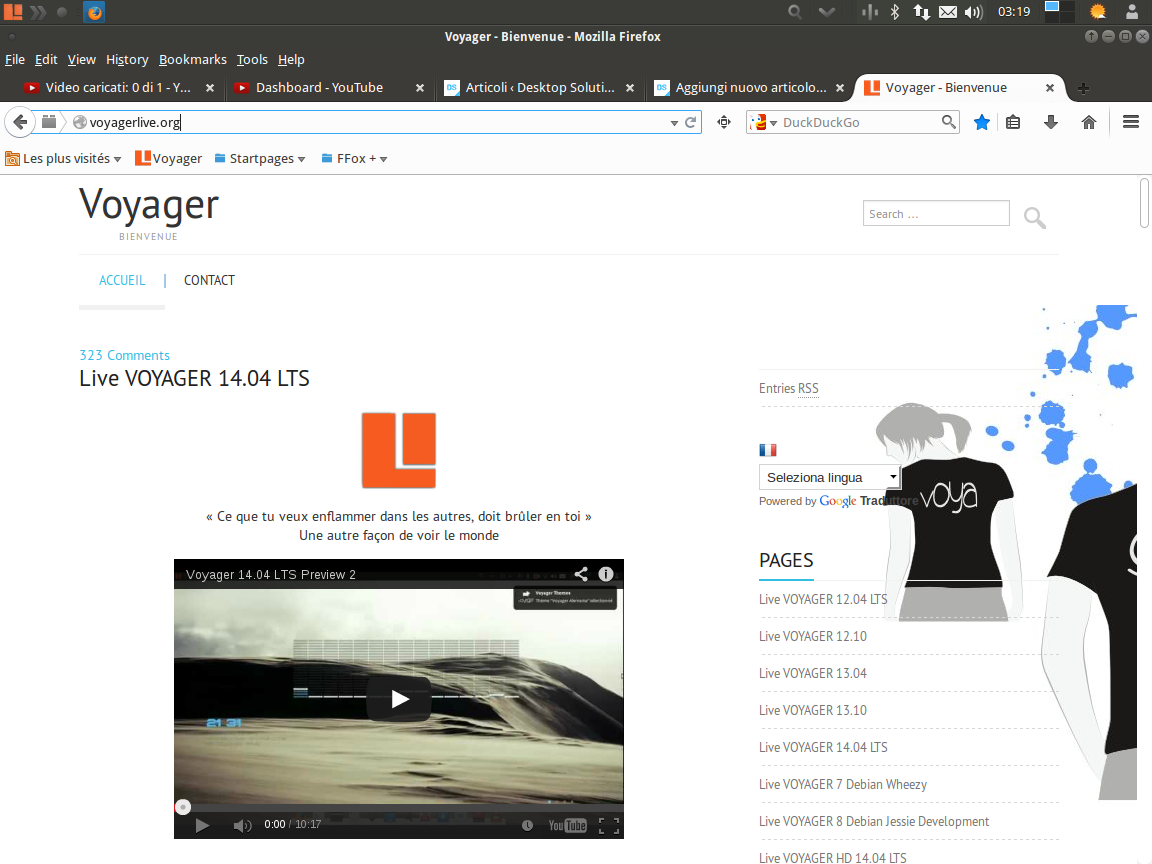Click the Firefox back arrow button
This screenshot has height=864, width=1152.
[x=19, y=122]
